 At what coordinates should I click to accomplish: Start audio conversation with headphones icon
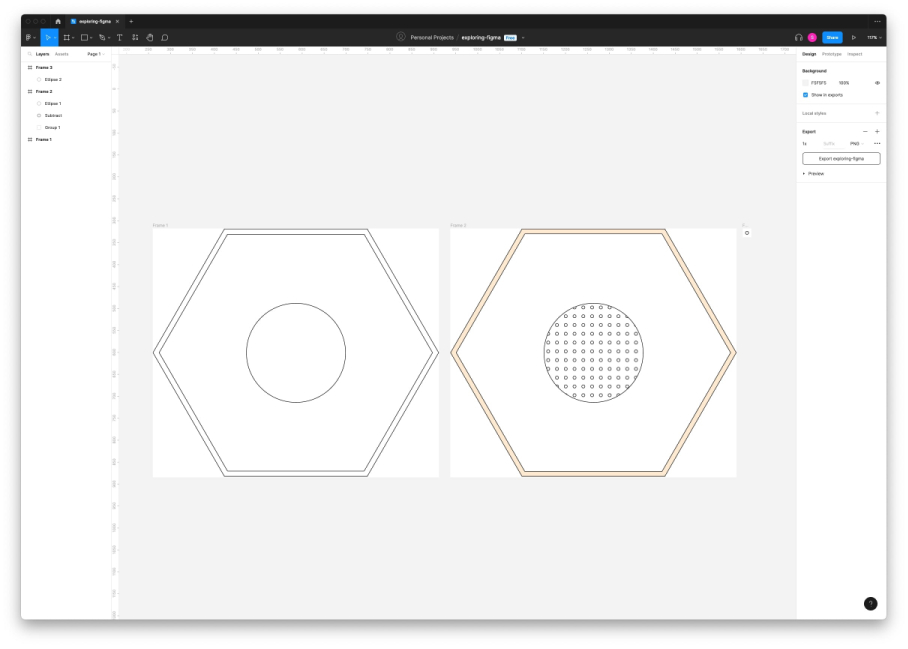pyautogui.click(x=799, y=38)
